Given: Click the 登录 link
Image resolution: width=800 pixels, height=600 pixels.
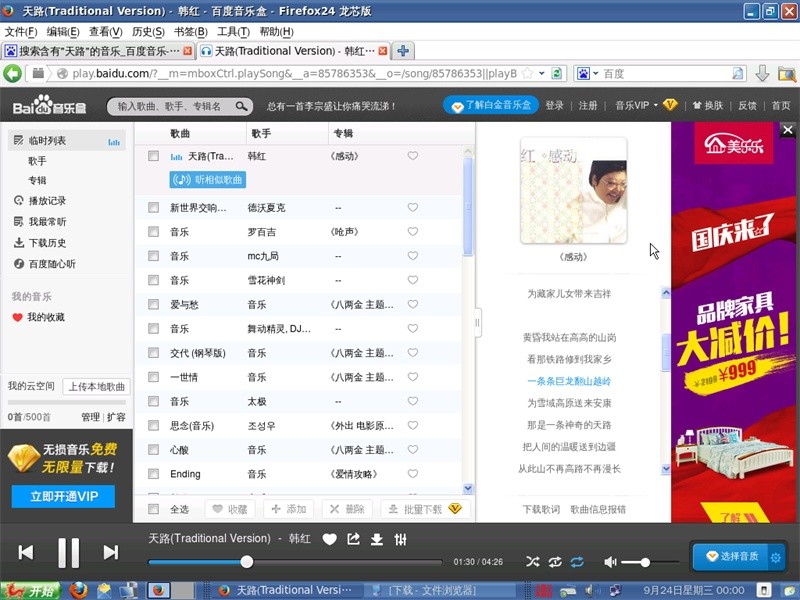Looking at the screenshot, I should pyautogui.click(x=554, y=106).
